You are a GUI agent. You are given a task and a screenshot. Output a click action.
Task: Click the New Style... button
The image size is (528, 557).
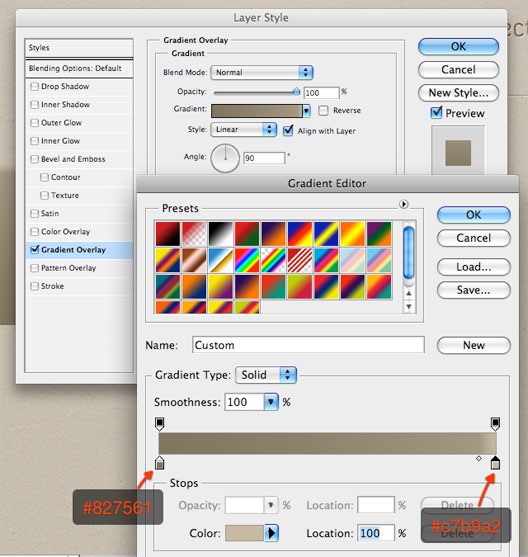(x=458, y=93)
